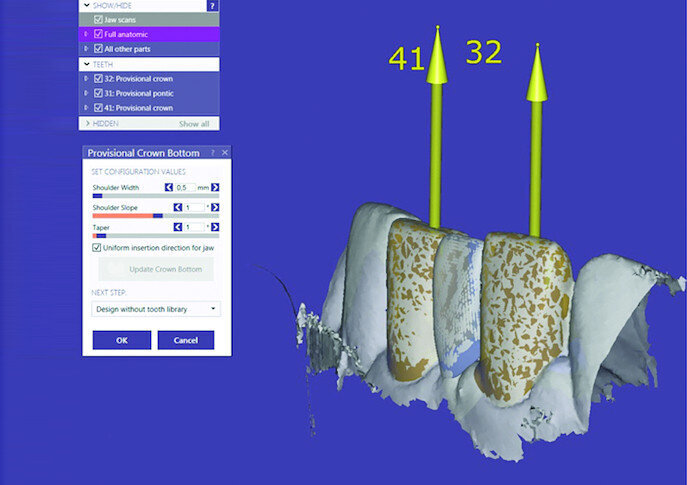Expand the 32: Provisional crown tree item
Screen dimensions: 687x485
pos(86,78)
